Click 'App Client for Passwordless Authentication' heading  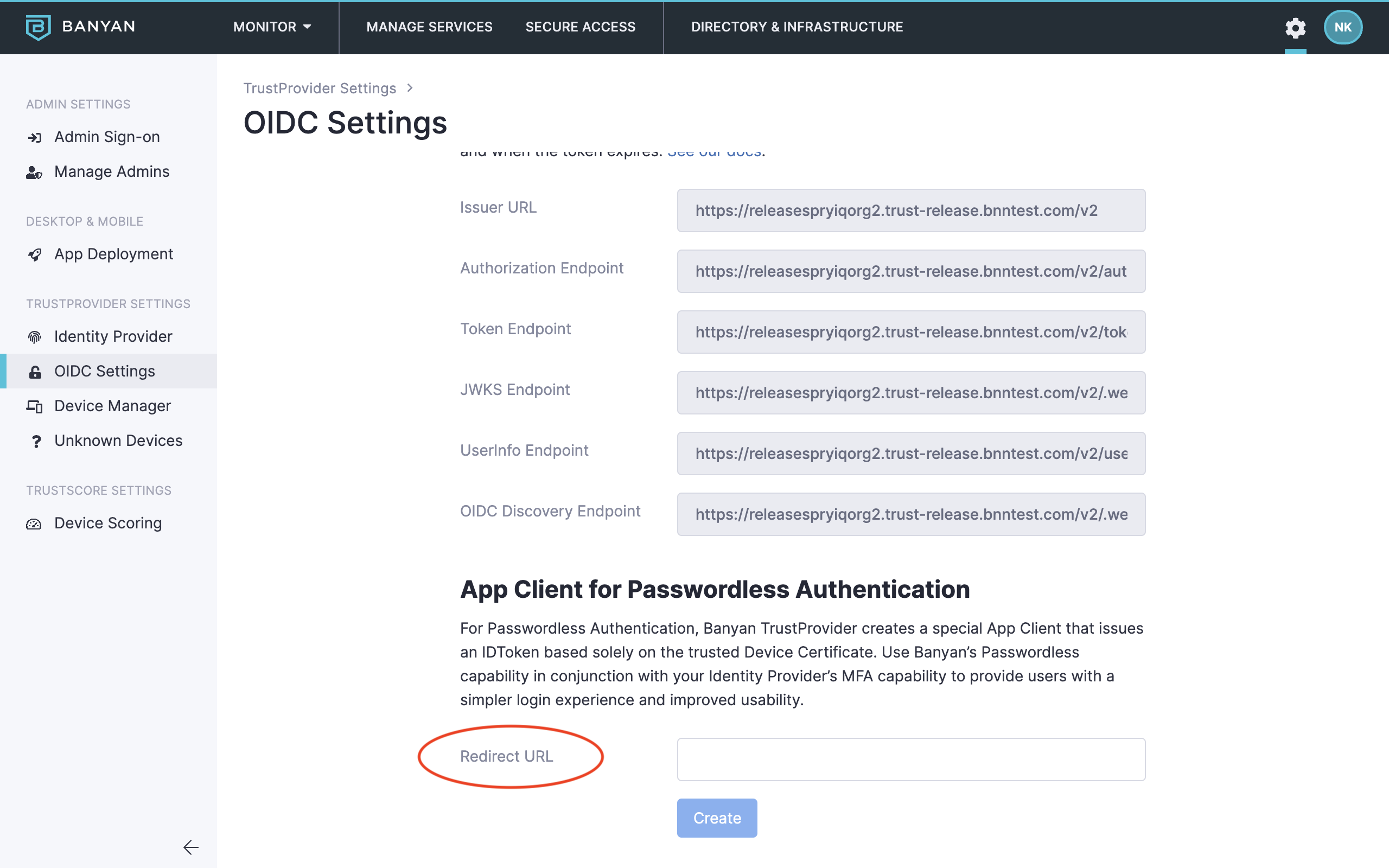click(715, 590)
